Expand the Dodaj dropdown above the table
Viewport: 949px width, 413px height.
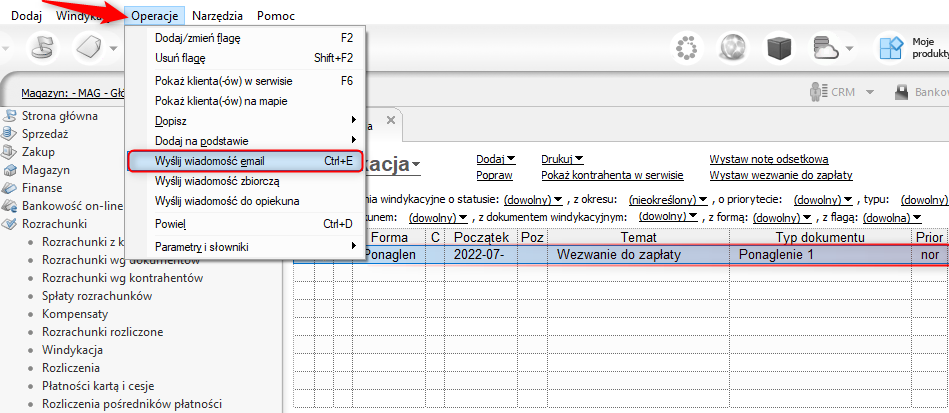click(x=495, y=159)
